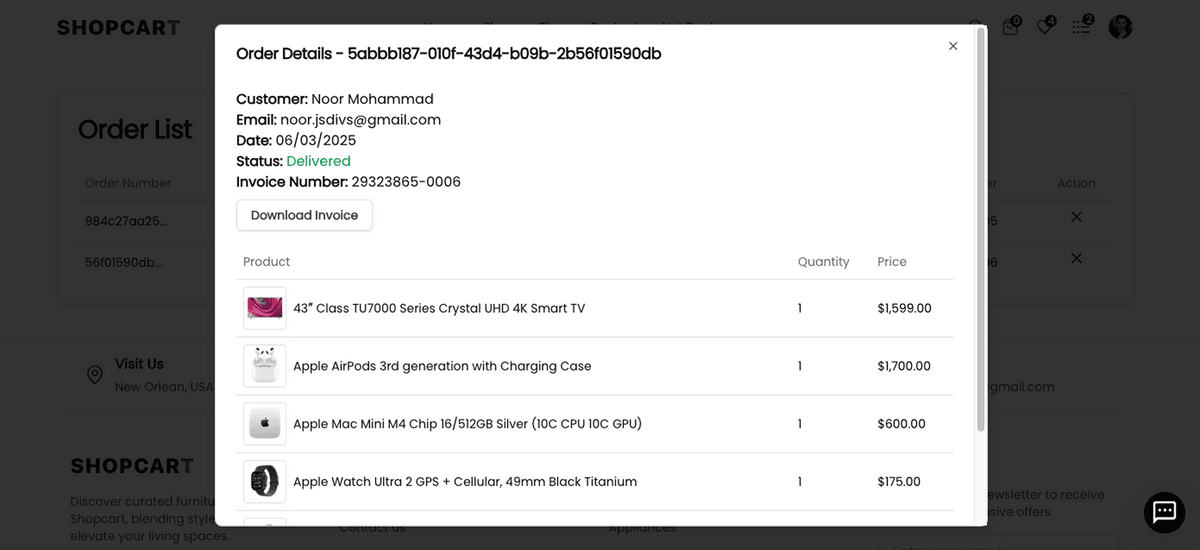Screen dimensions: 1200x550
Task: Open the shopping cart icon in header
Action: 1011,27
